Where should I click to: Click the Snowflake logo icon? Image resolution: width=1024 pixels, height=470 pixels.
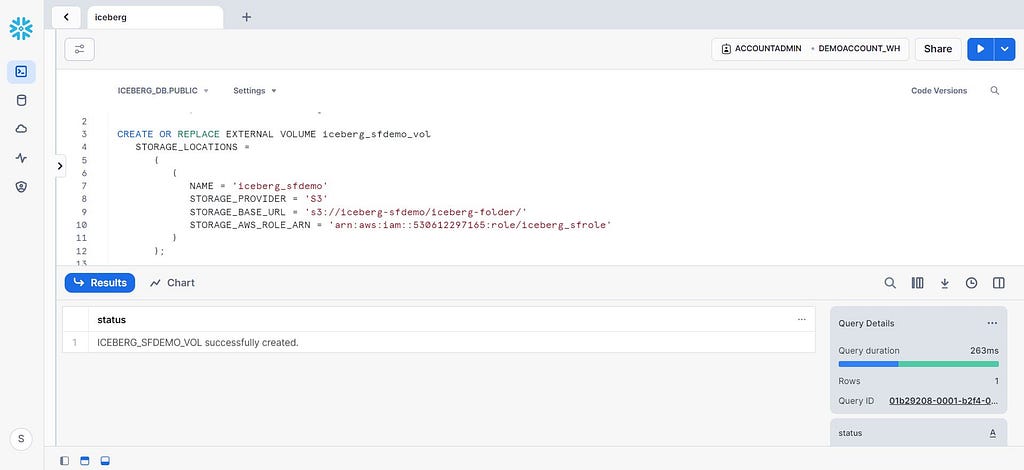point(21,29)
